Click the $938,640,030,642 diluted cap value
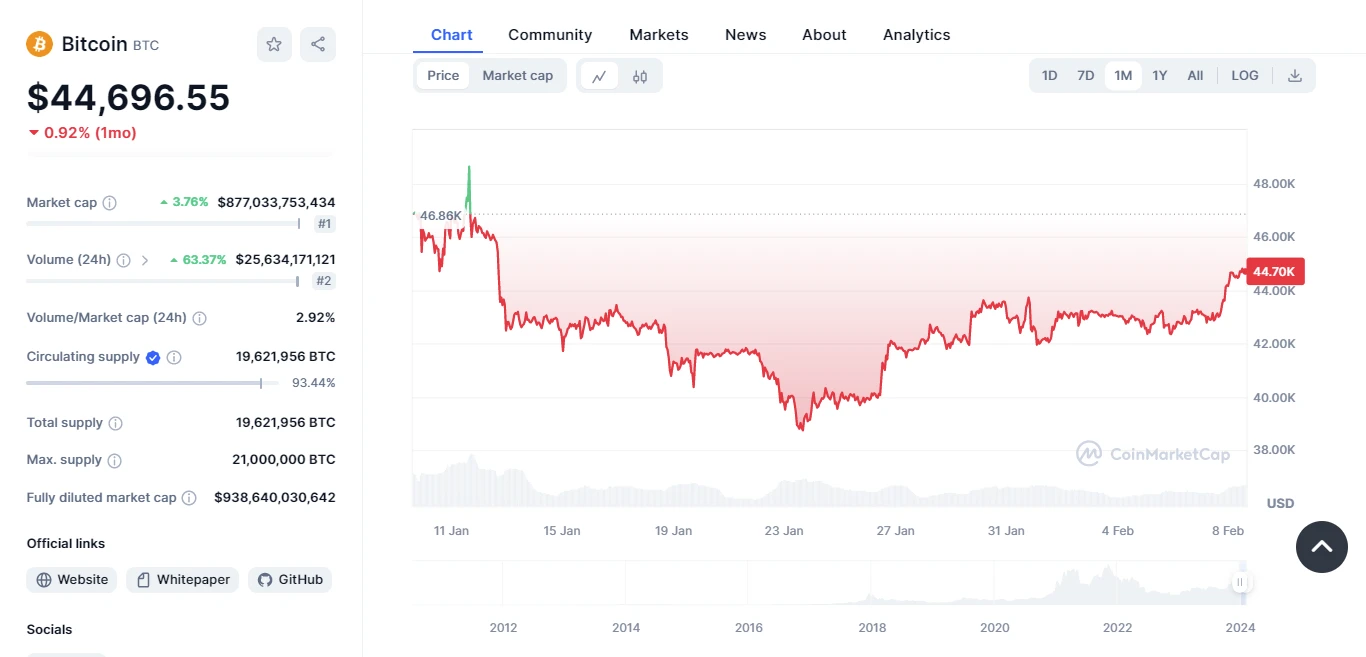 click(x=275, y=497)
